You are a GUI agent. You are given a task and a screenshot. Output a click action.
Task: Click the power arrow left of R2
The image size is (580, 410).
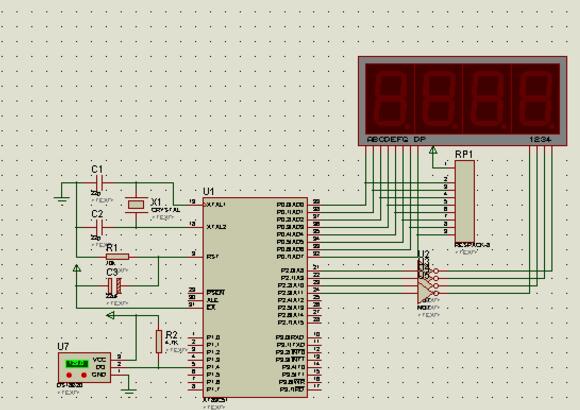111,315
